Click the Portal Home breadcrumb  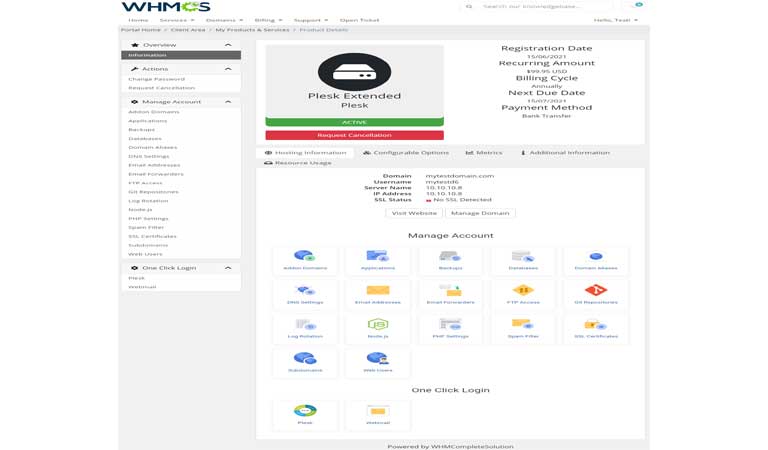[x=141, y=30]
